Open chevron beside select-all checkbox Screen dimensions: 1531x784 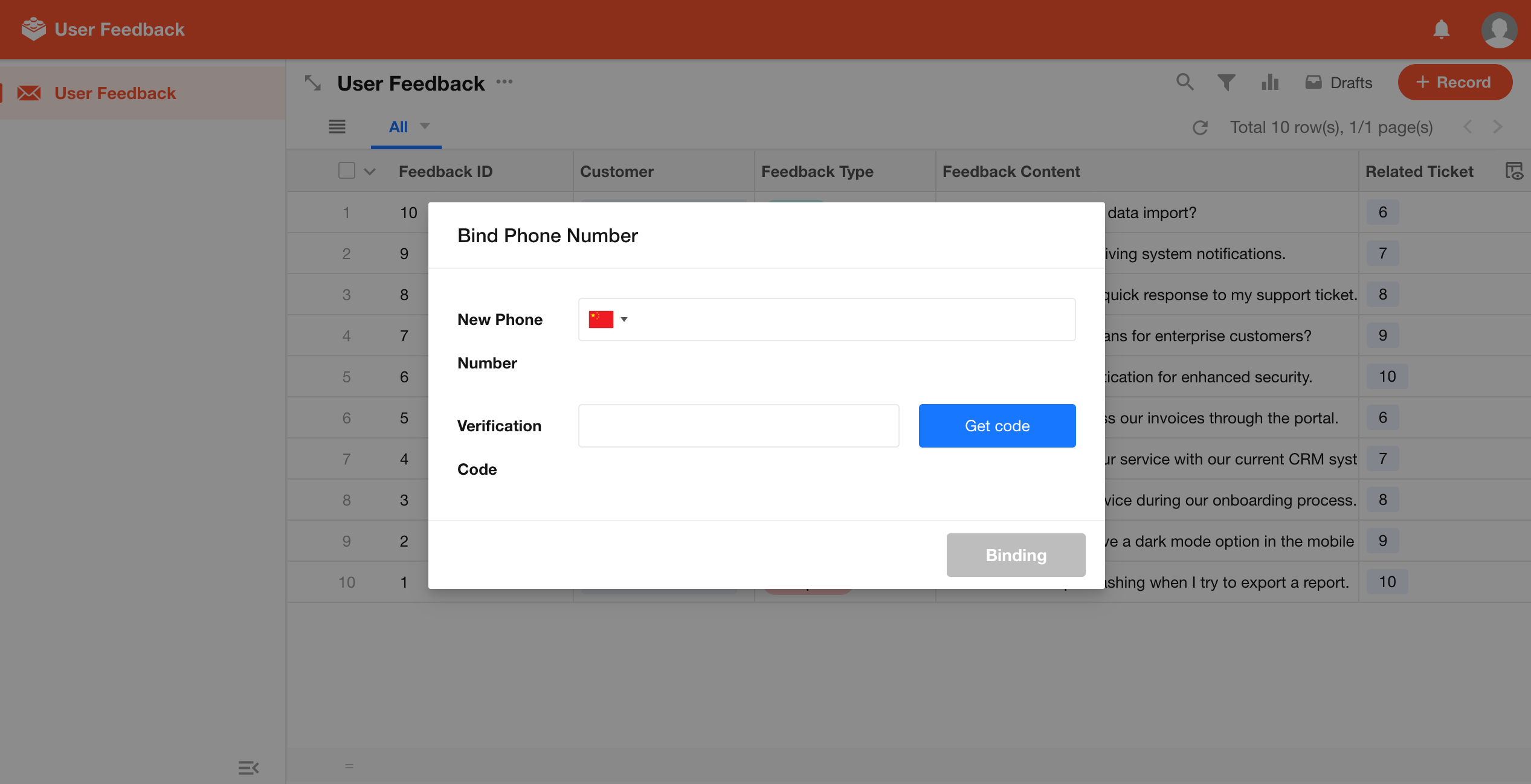coord(370,172)
